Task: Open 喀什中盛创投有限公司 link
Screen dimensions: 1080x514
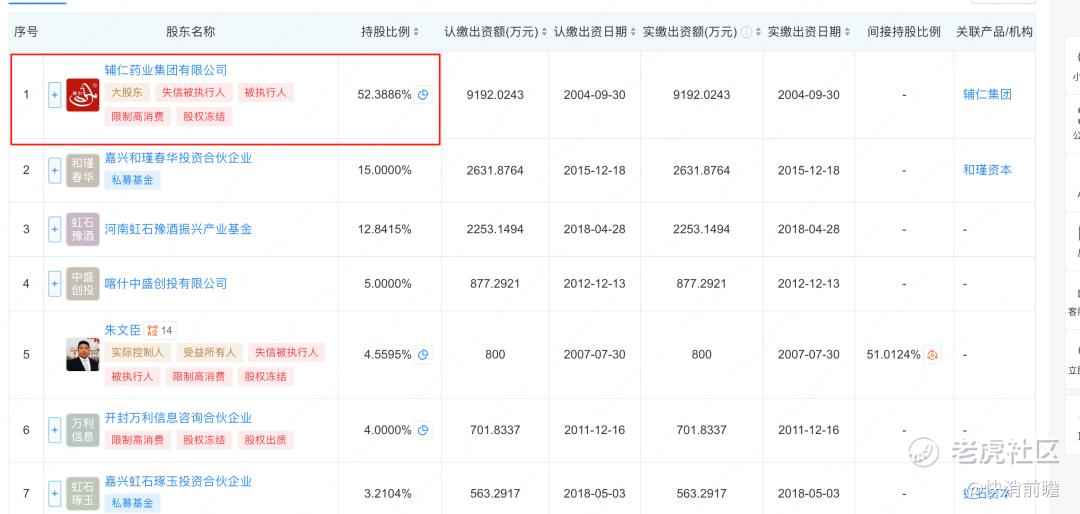Action: pos(166,283)
